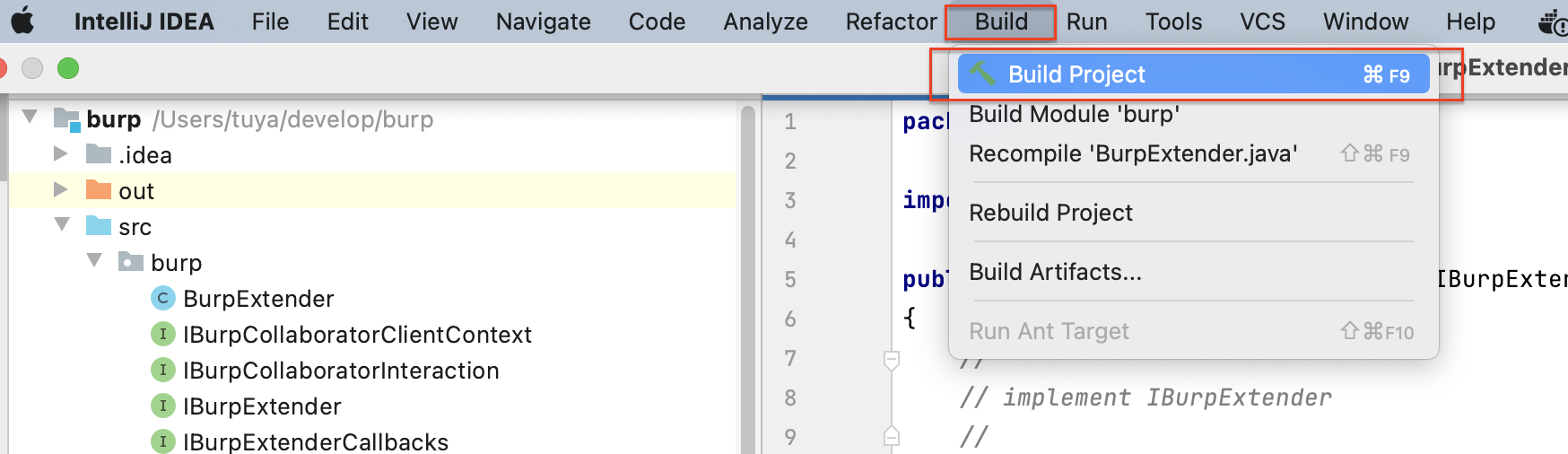1568x454 pixels.
Task: Expand the out folder arrow
Action: 61,189
